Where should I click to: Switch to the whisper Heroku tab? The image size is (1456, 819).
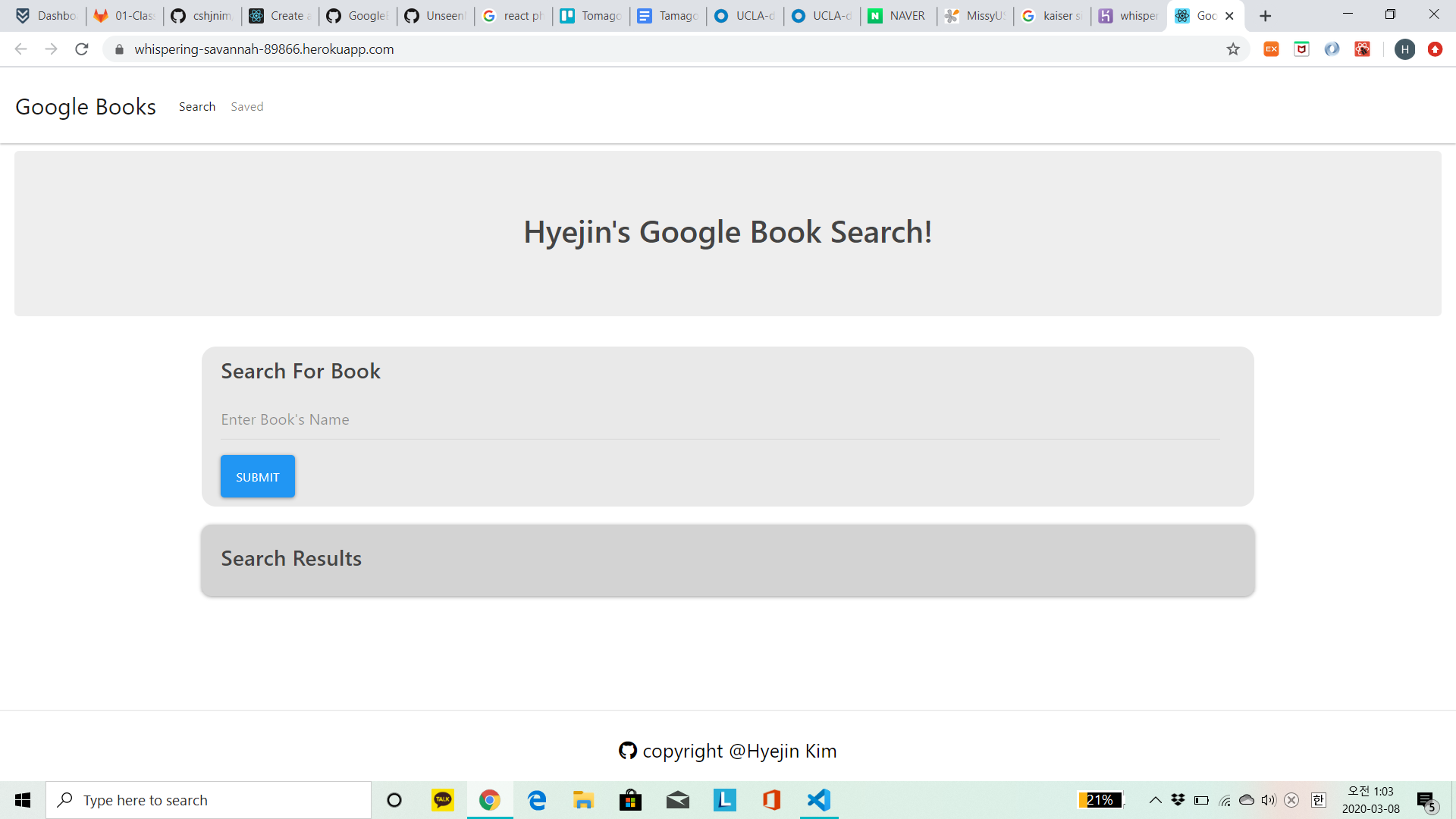point(1130,16)
